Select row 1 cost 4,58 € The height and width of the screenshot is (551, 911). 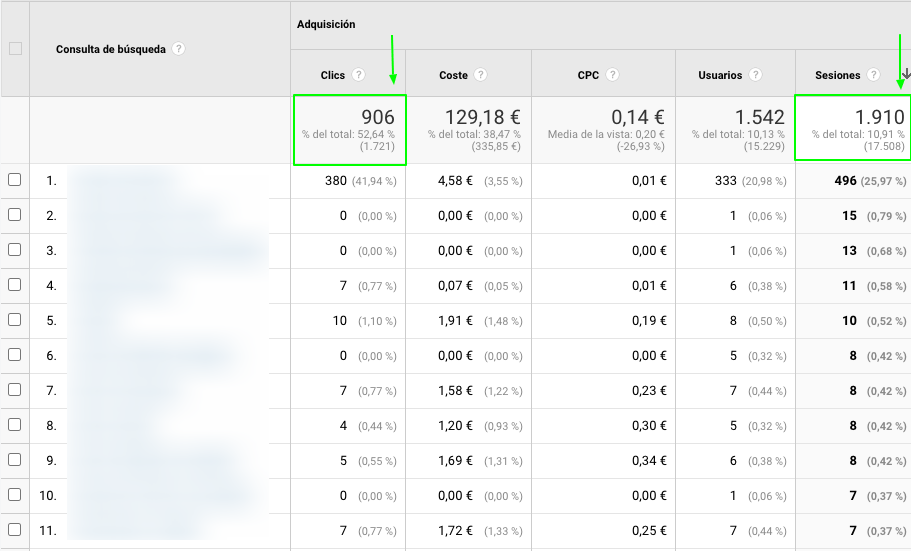click(455, 181)
